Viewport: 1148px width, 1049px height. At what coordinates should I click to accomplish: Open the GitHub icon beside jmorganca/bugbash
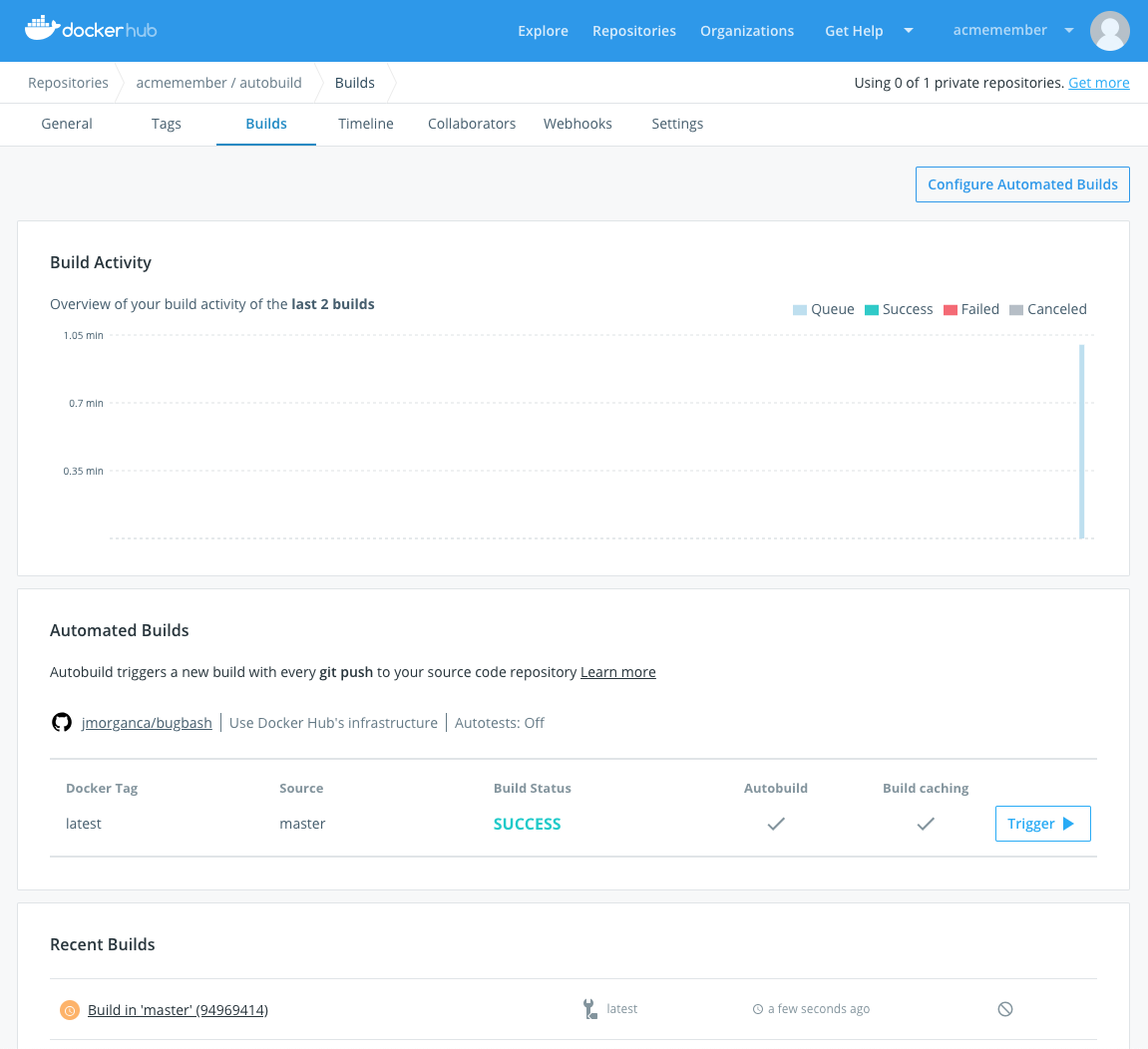[62, 722]
